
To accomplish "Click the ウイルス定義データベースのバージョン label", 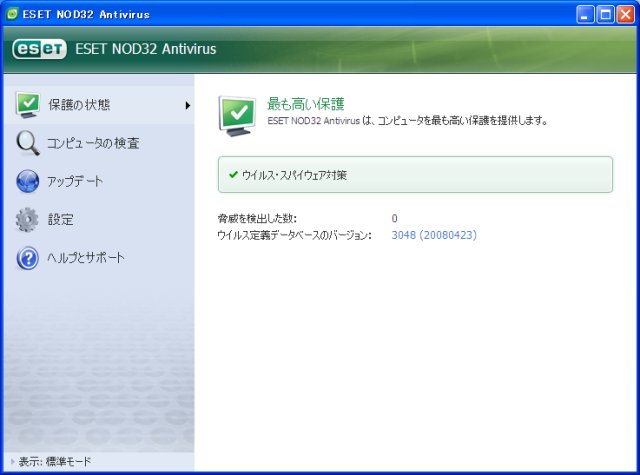I will tap(294, 235).
